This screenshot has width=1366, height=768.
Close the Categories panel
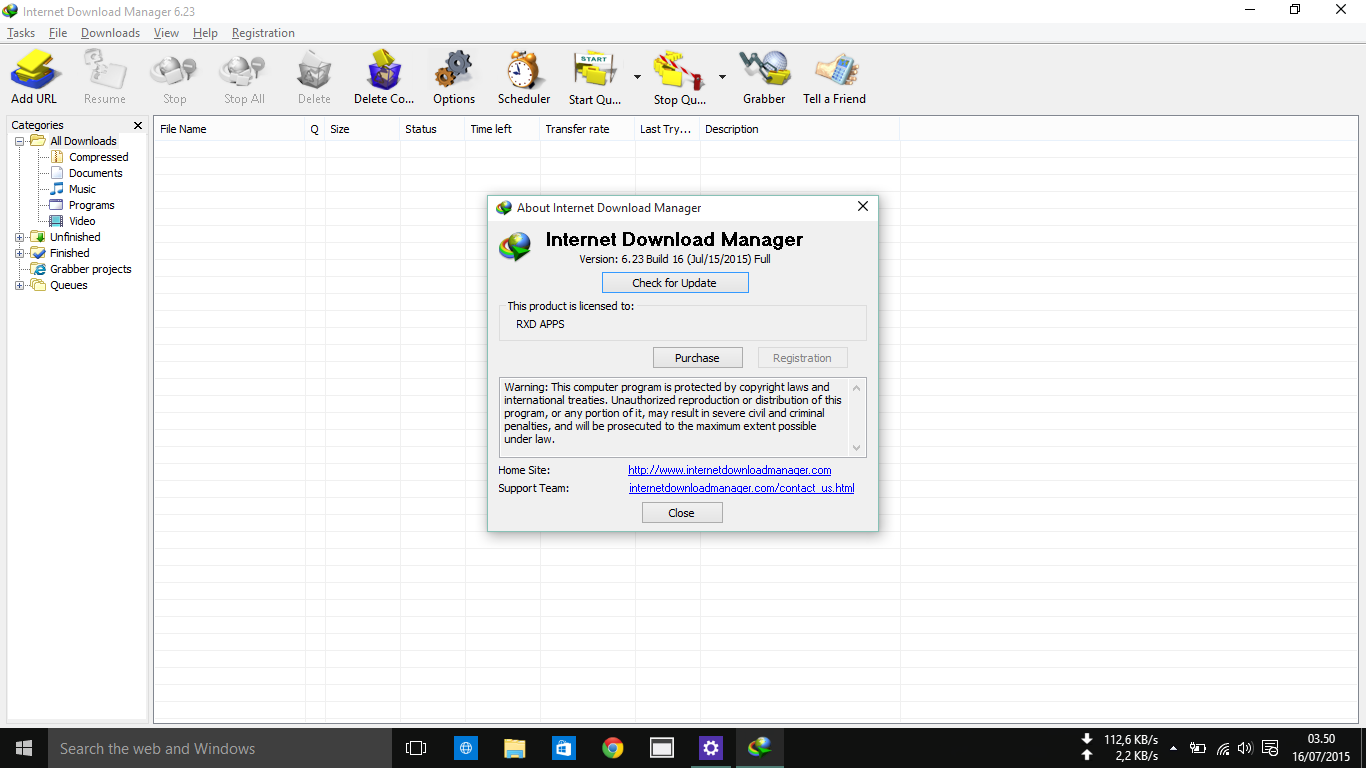[x=138, y=125]
